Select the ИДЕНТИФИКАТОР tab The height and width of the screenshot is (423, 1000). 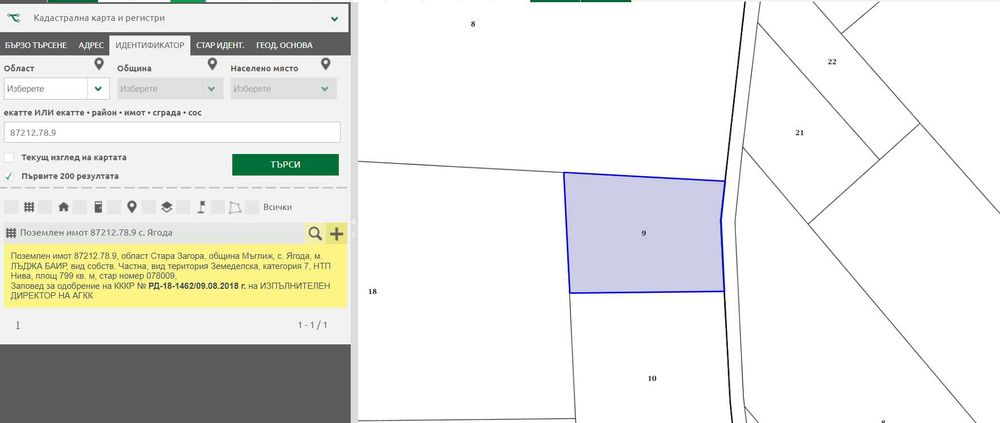pyautogui.click(x=150, y=45)
